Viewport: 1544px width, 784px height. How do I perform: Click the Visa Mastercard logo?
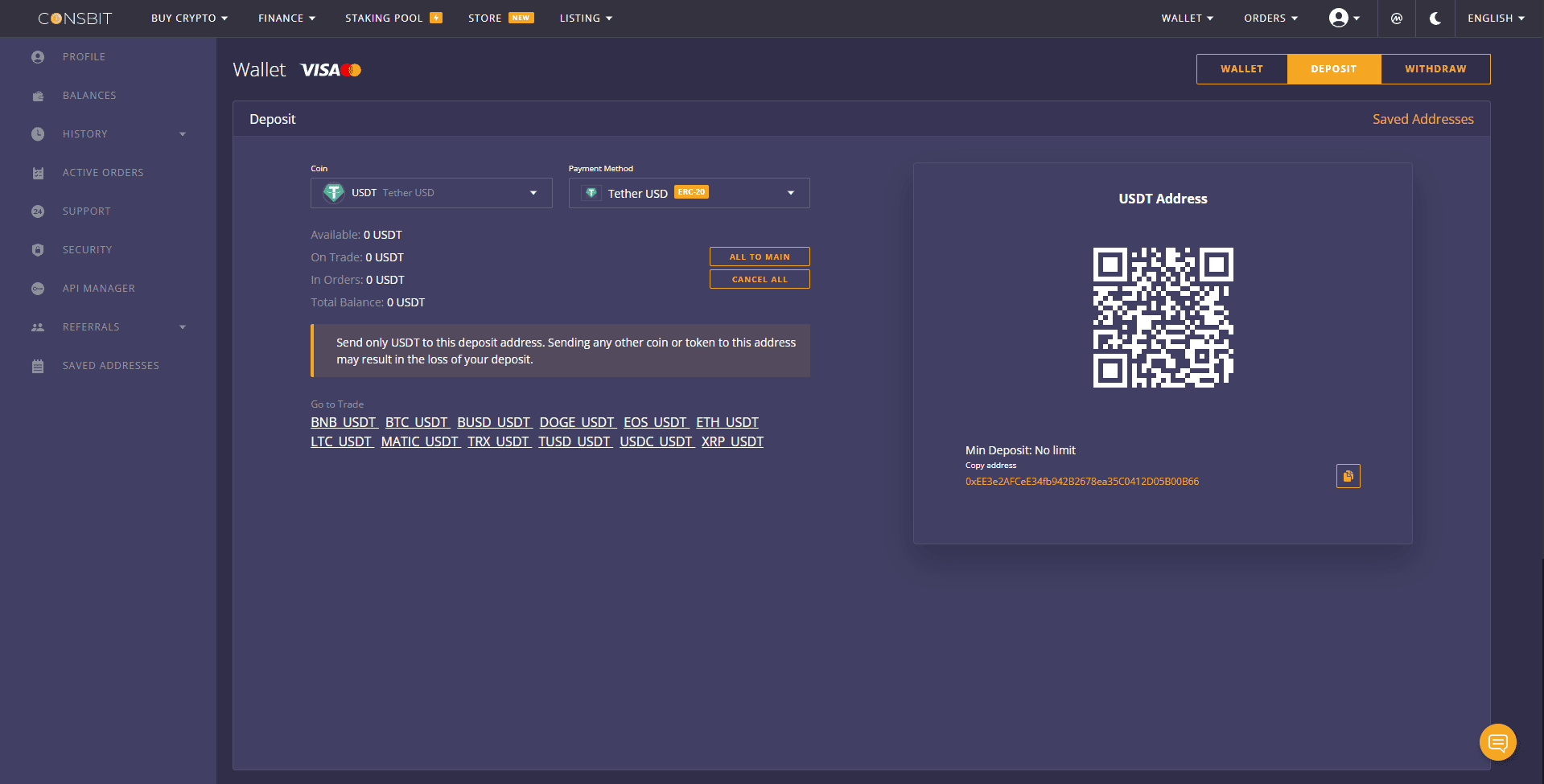(x=331, y=70)
